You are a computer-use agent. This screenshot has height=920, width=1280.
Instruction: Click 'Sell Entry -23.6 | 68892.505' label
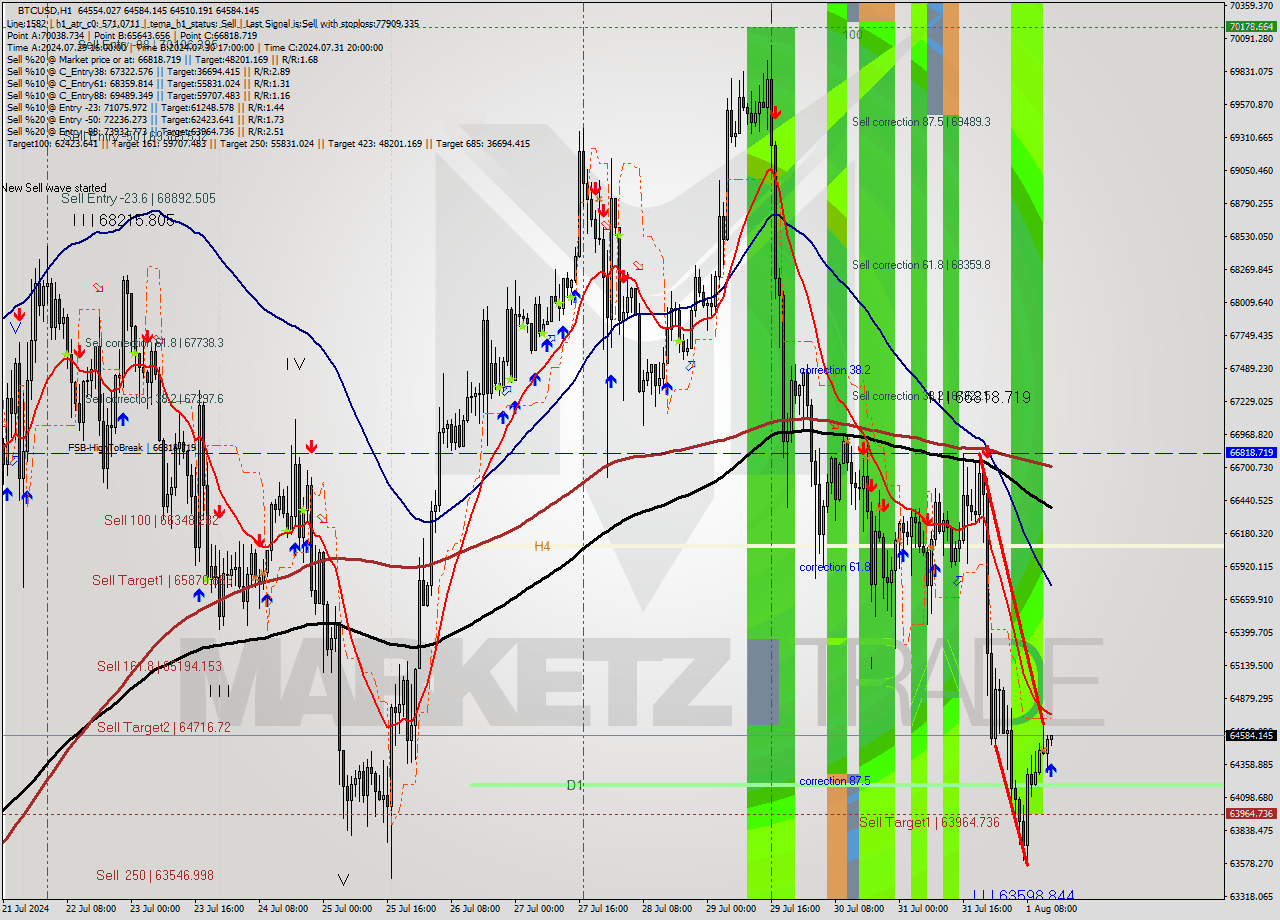[x=138, y=199]
